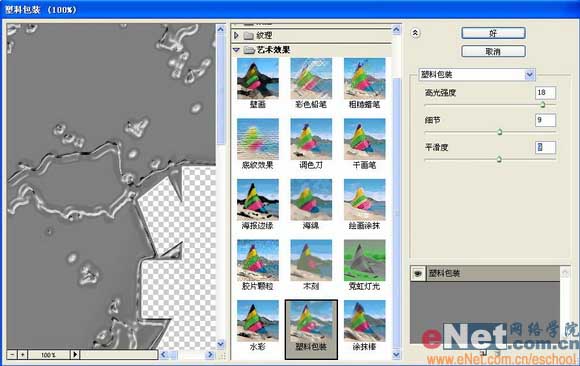Select the 壁画 filter thumbnail

coord(258,78)
